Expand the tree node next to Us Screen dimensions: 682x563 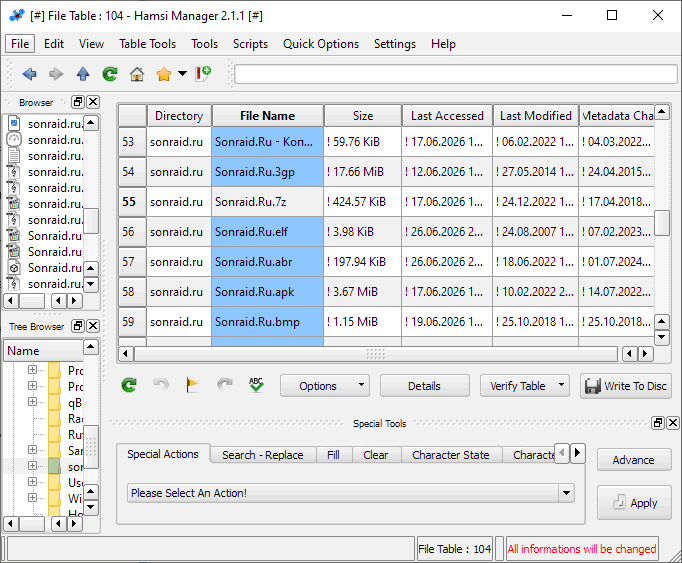(32, 482)
